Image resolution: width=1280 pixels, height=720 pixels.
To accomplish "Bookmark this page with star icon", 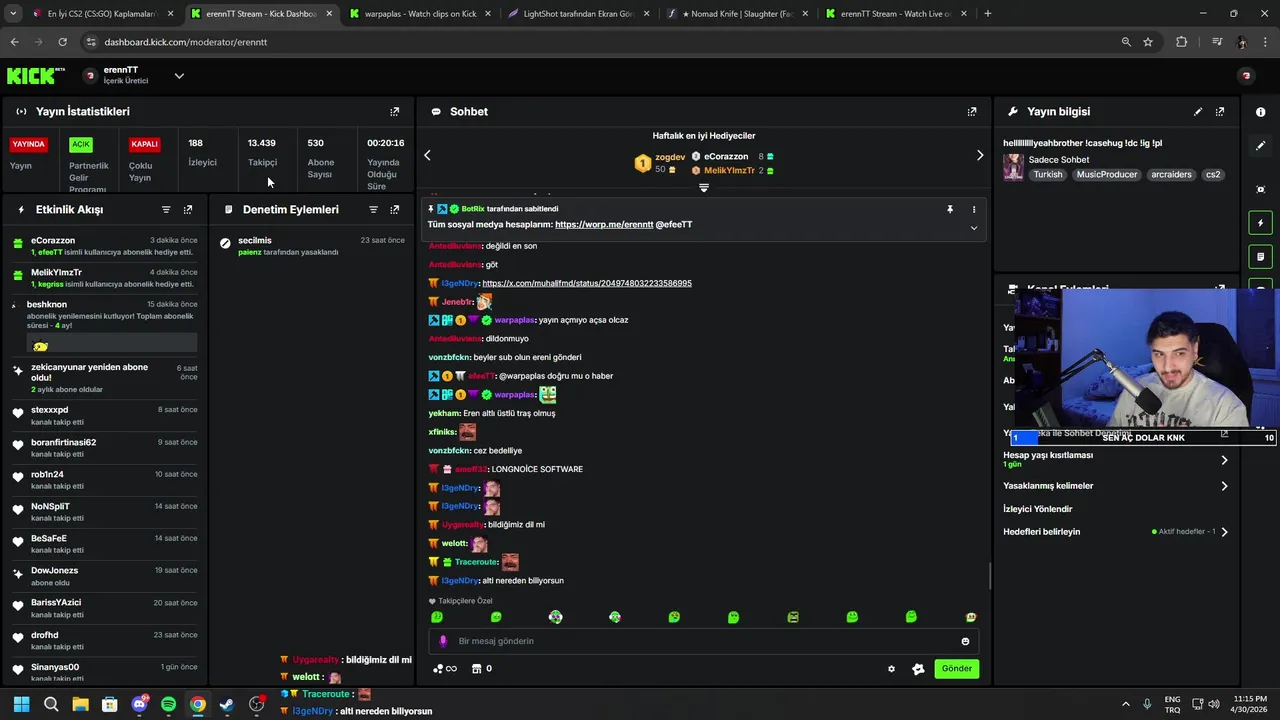I will pyautogui.click(x=1148, y=42).
